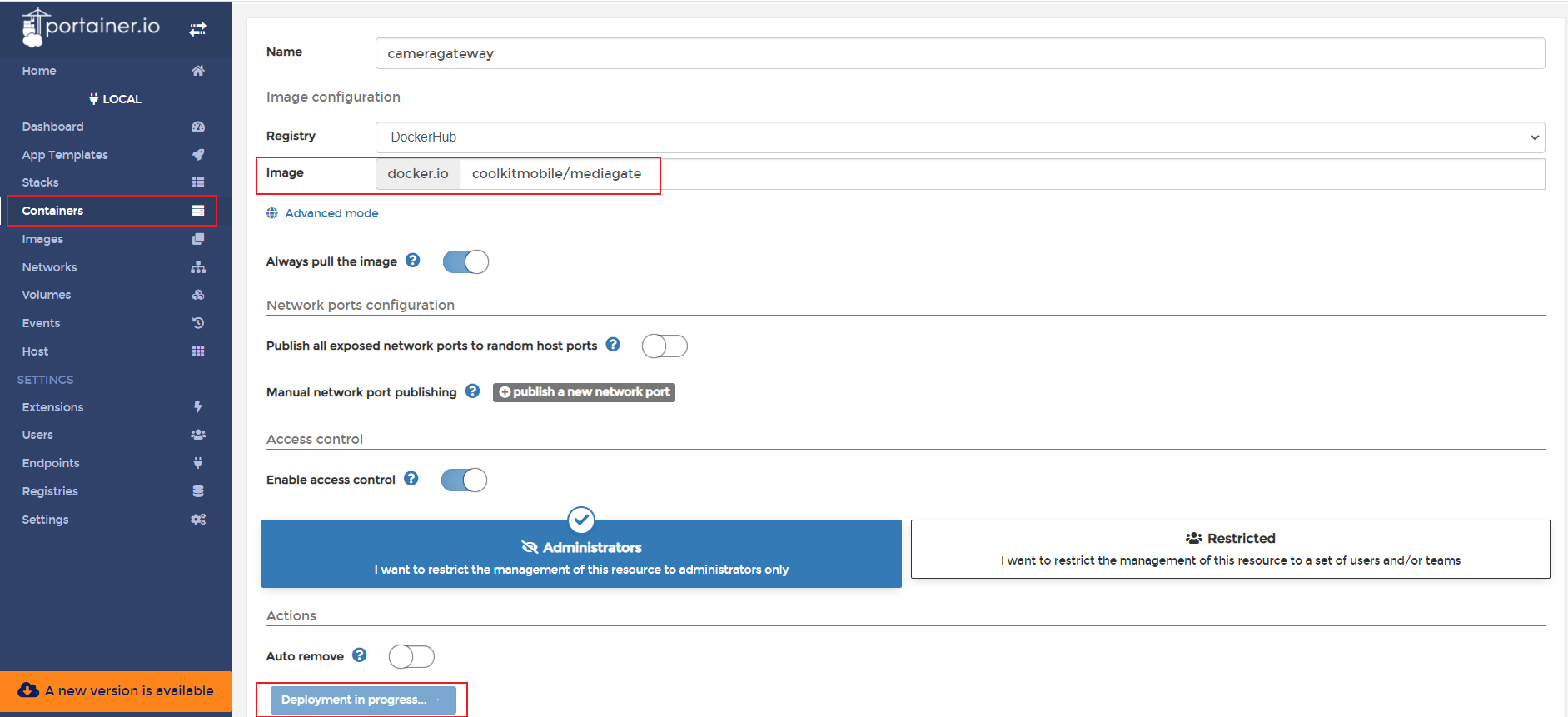
Task: Toggle the sidebar collapse arrows icon
Action: click(x=197, y=29)
